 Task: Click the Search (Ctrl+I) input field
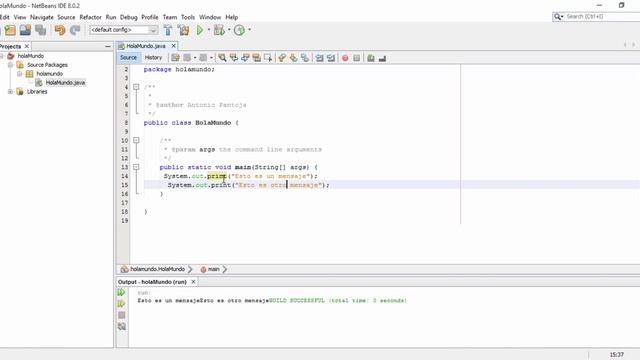[602, 16]
